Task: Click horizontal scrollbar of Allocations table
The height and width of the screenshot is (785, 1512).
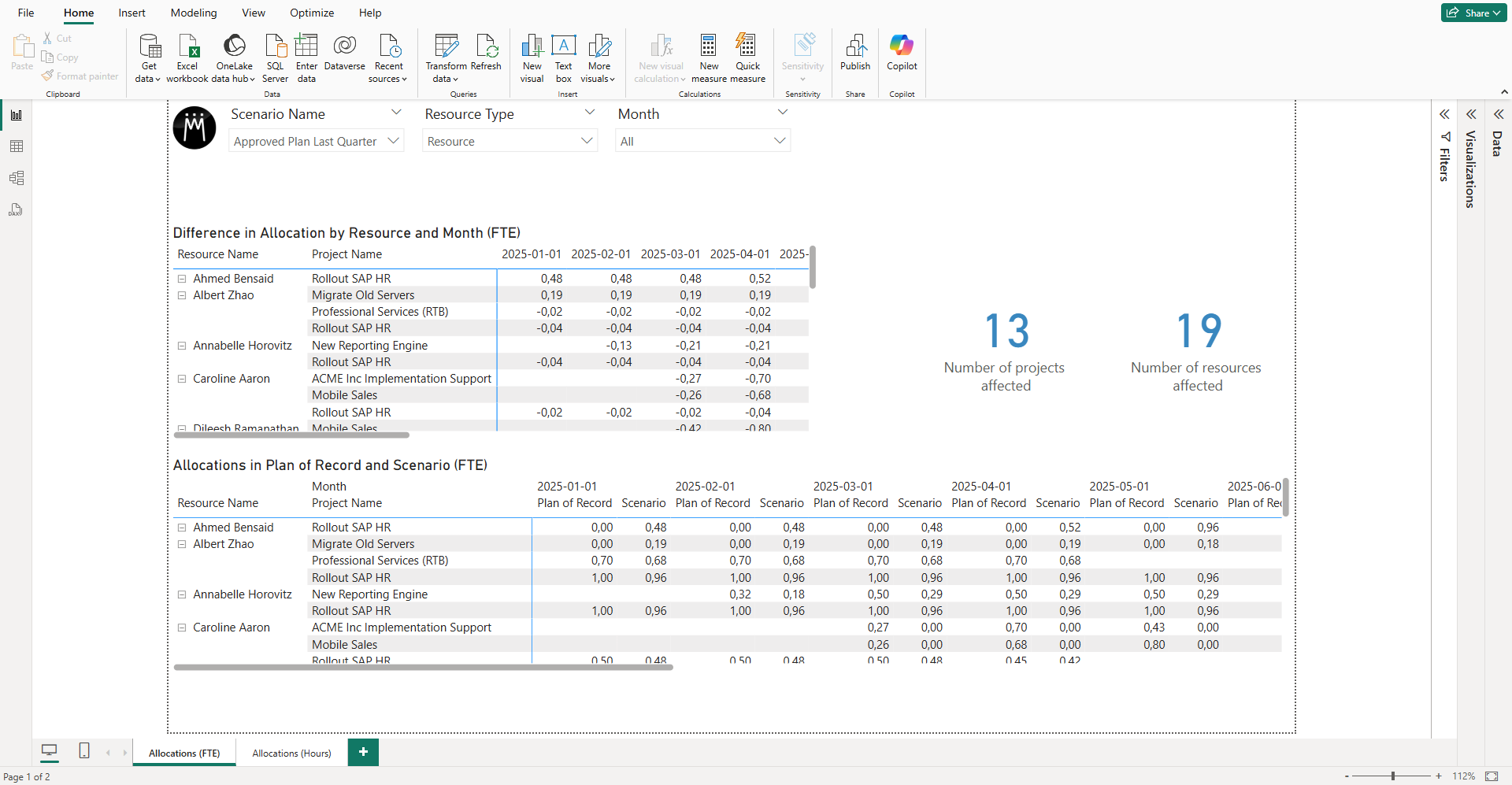Action: click(x=423, y=667)
